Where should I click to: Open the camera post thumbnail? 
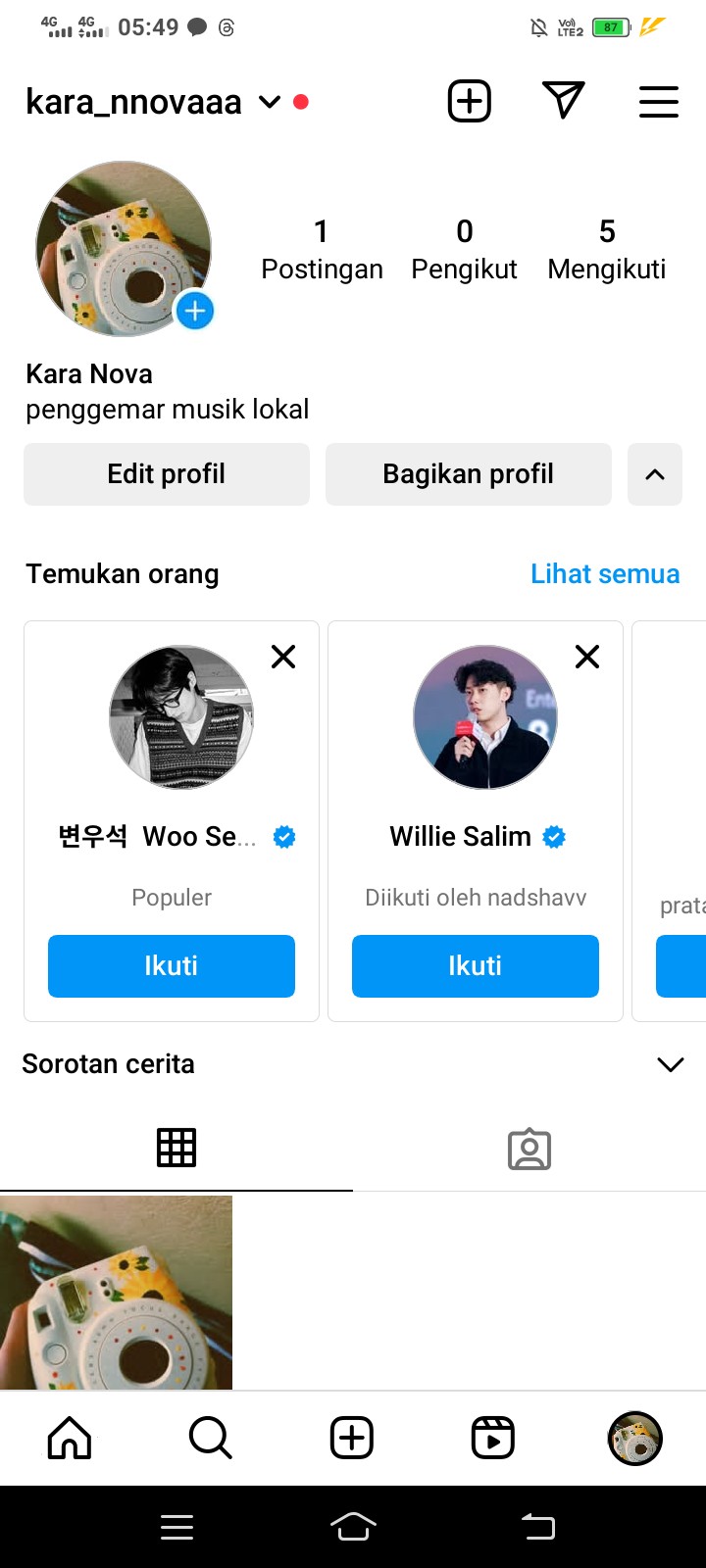pyautogui.click(x=116, y=1292)
